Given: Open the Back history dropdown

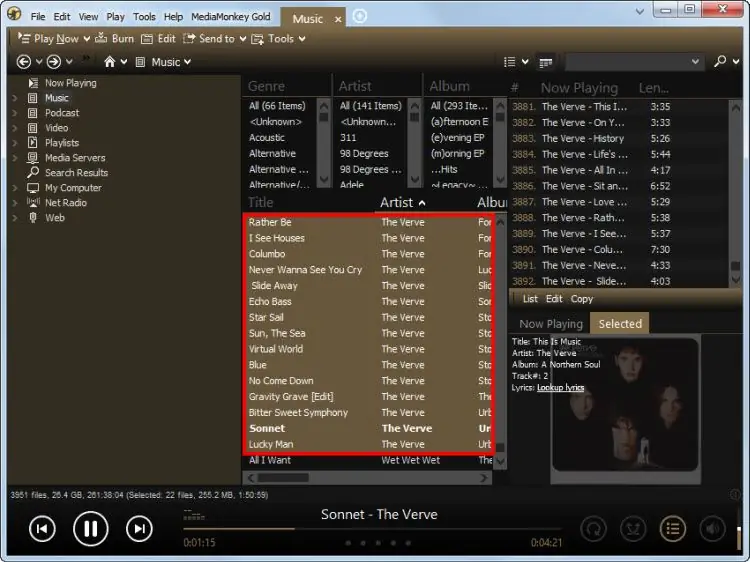Looking at the screenshot, I should 39,62.
